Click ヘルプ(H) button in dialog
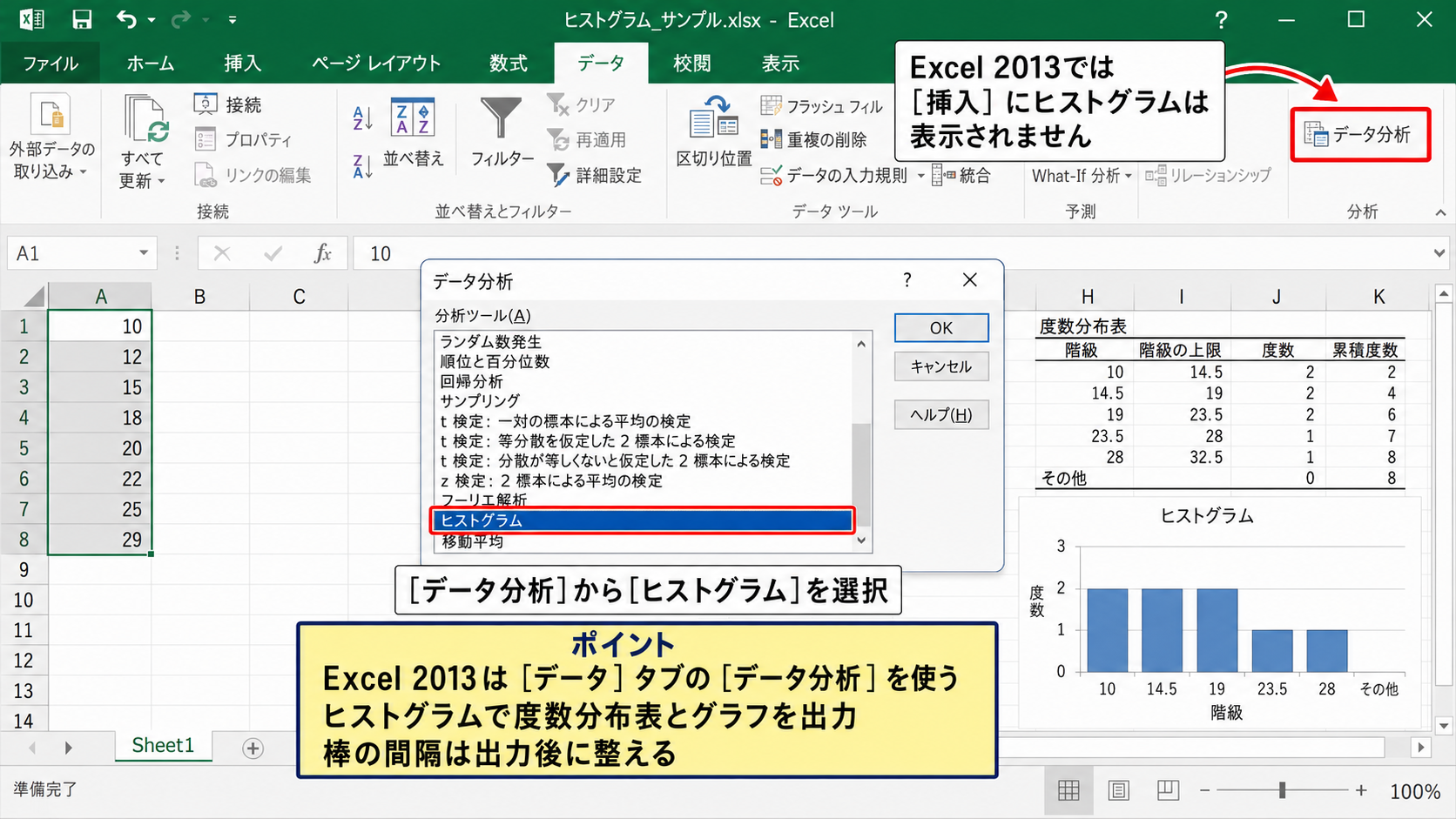The height and width of the screenshot is (819, 1456). [x=941, y=414]
